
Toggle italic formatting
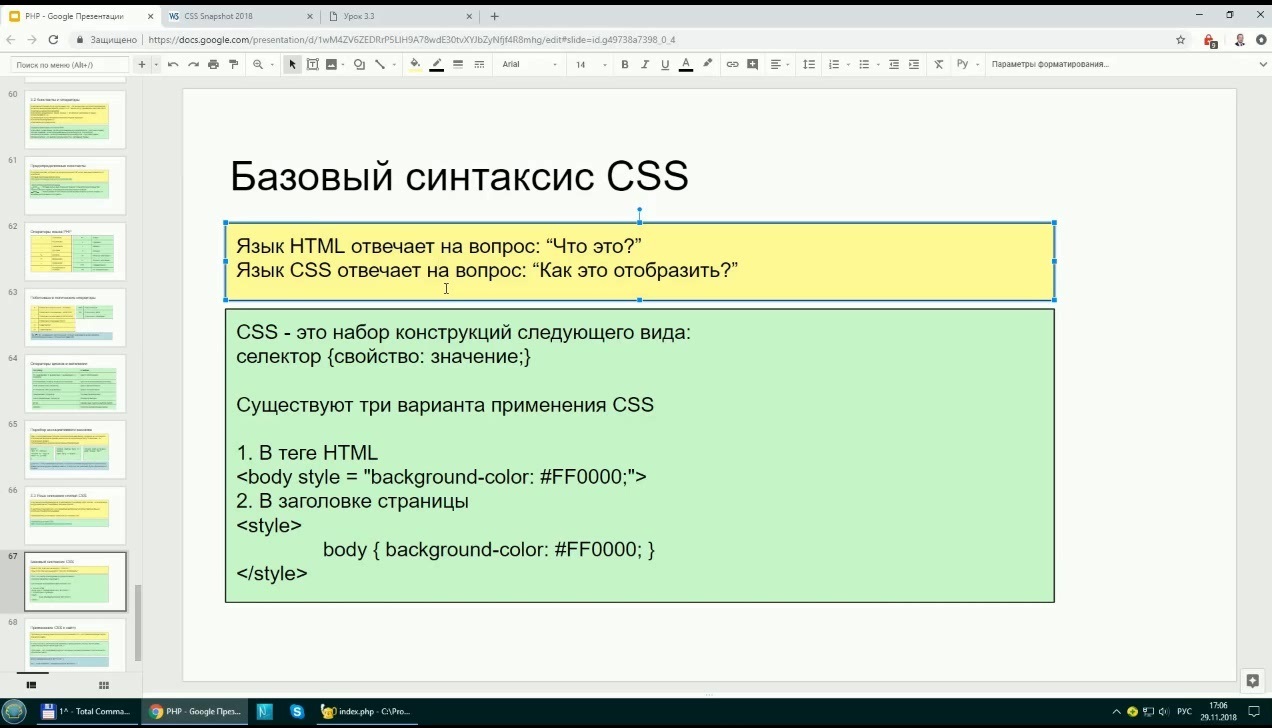[x=645, y=64]
